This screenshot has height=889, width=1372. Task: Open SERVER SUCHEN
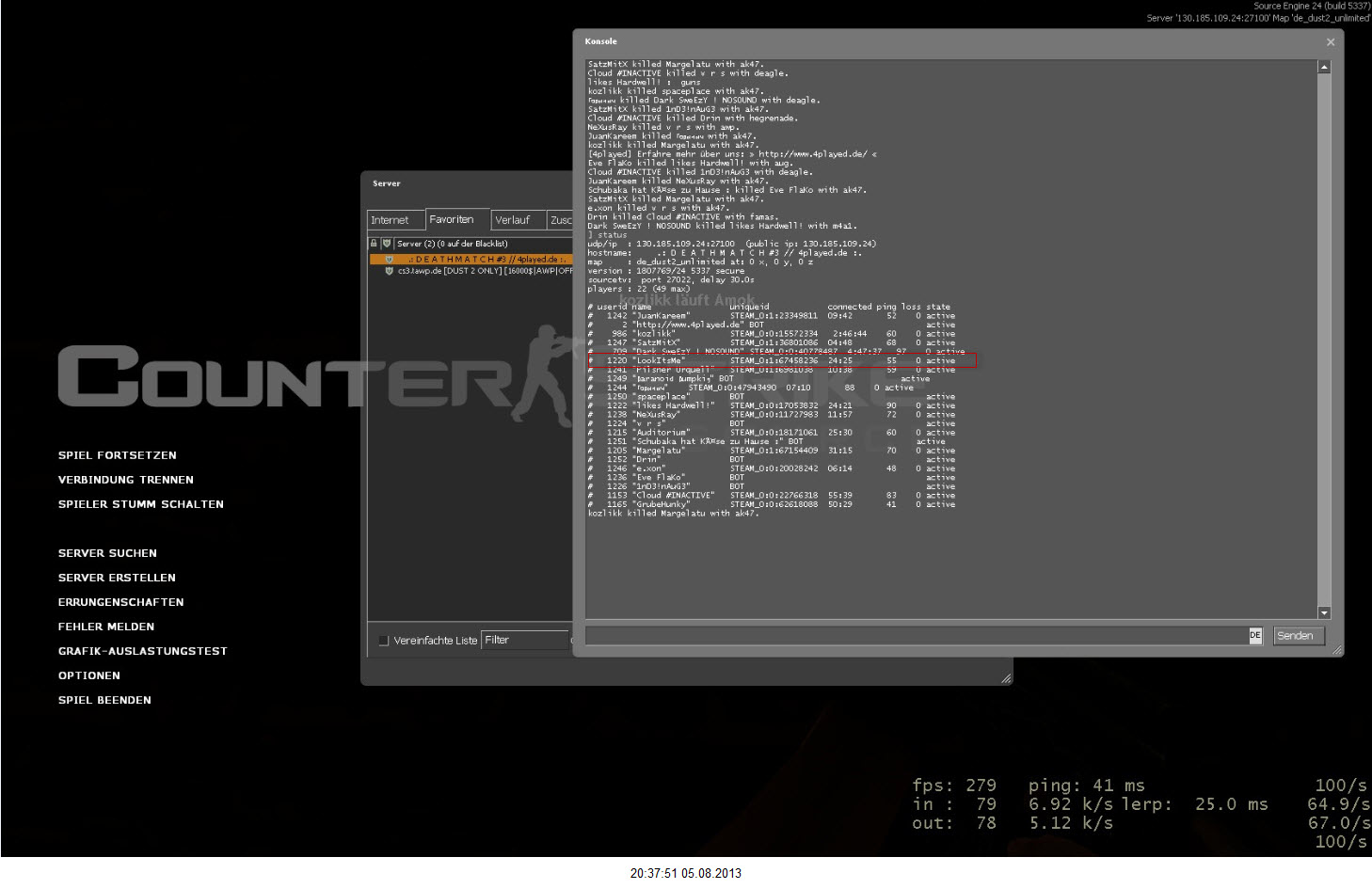pos(107,553)
